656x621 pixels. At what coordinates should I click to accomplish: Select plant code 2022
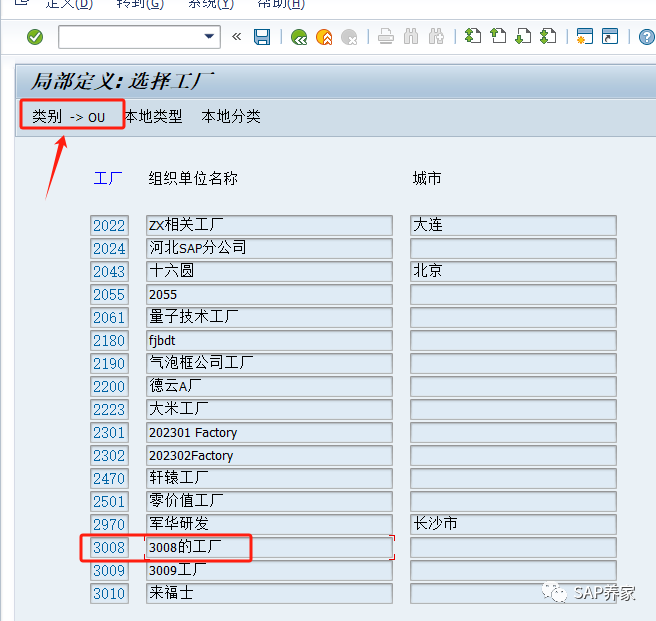tap(109, 226)
